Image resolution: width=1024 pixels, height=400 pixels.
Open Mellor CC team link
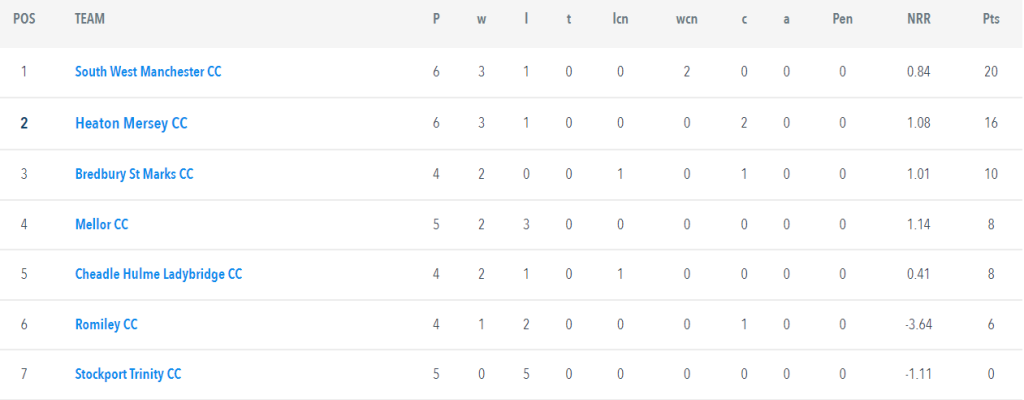click(x=102, y=224)
